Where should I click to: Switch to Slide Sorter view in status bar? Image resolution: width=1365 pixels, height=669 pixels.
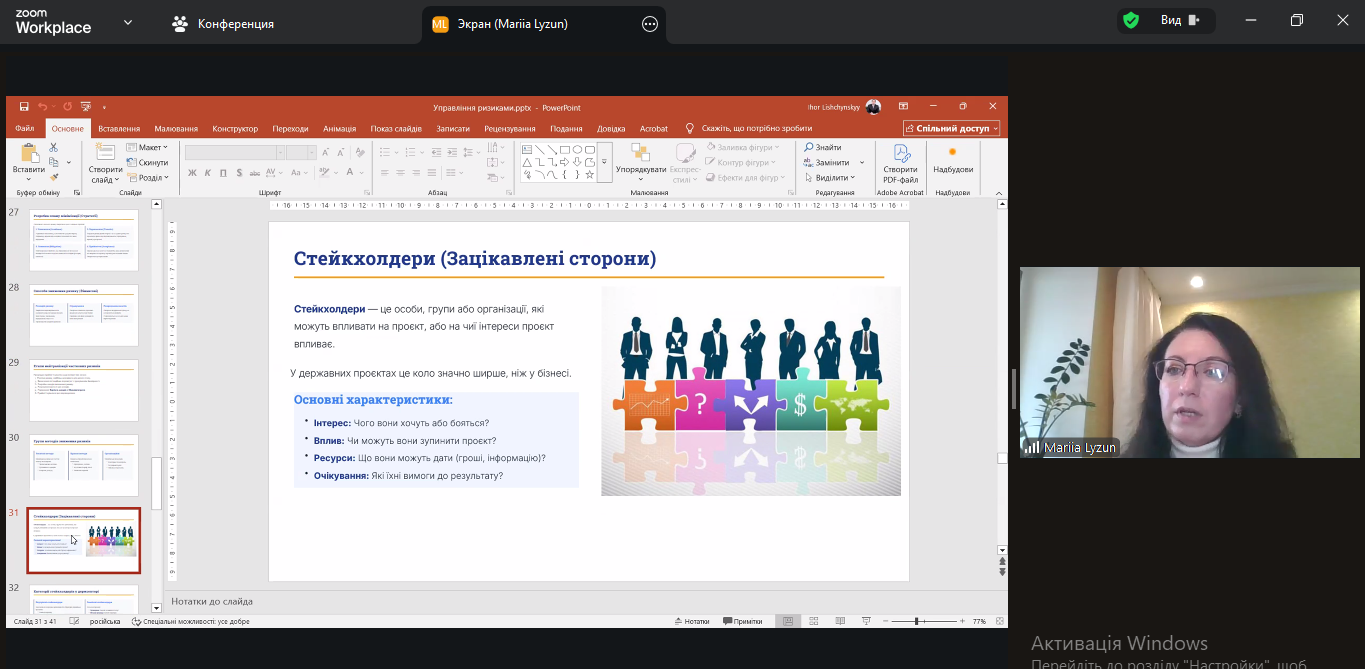pyautogui.click(x=813, y=621)
